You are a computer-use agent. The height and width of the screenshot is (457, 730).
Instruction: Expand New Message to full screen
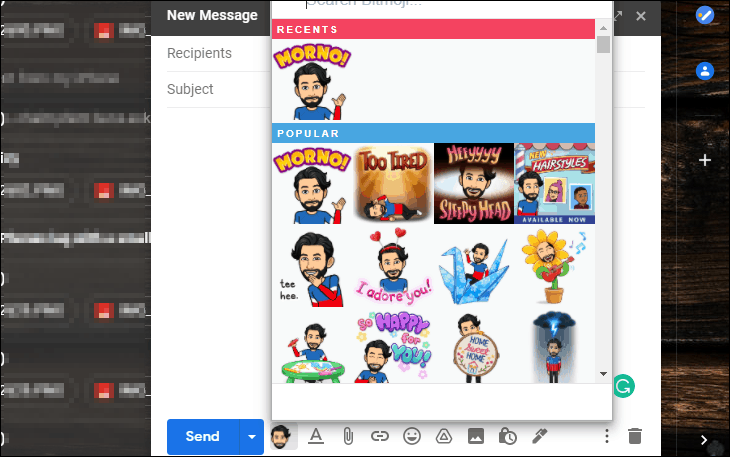pos(618,16)
